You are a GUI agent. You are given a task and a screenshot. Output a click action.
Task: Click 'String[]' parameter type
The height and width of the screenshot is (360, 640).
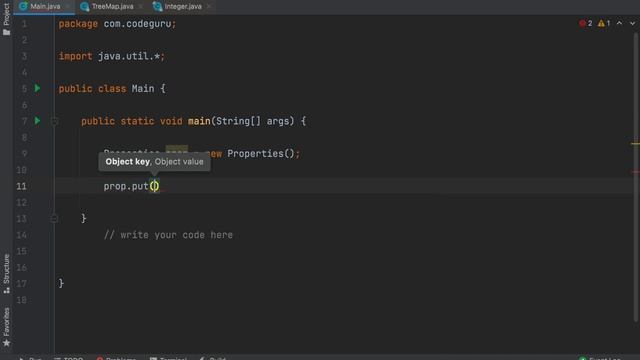click(238, 121)
